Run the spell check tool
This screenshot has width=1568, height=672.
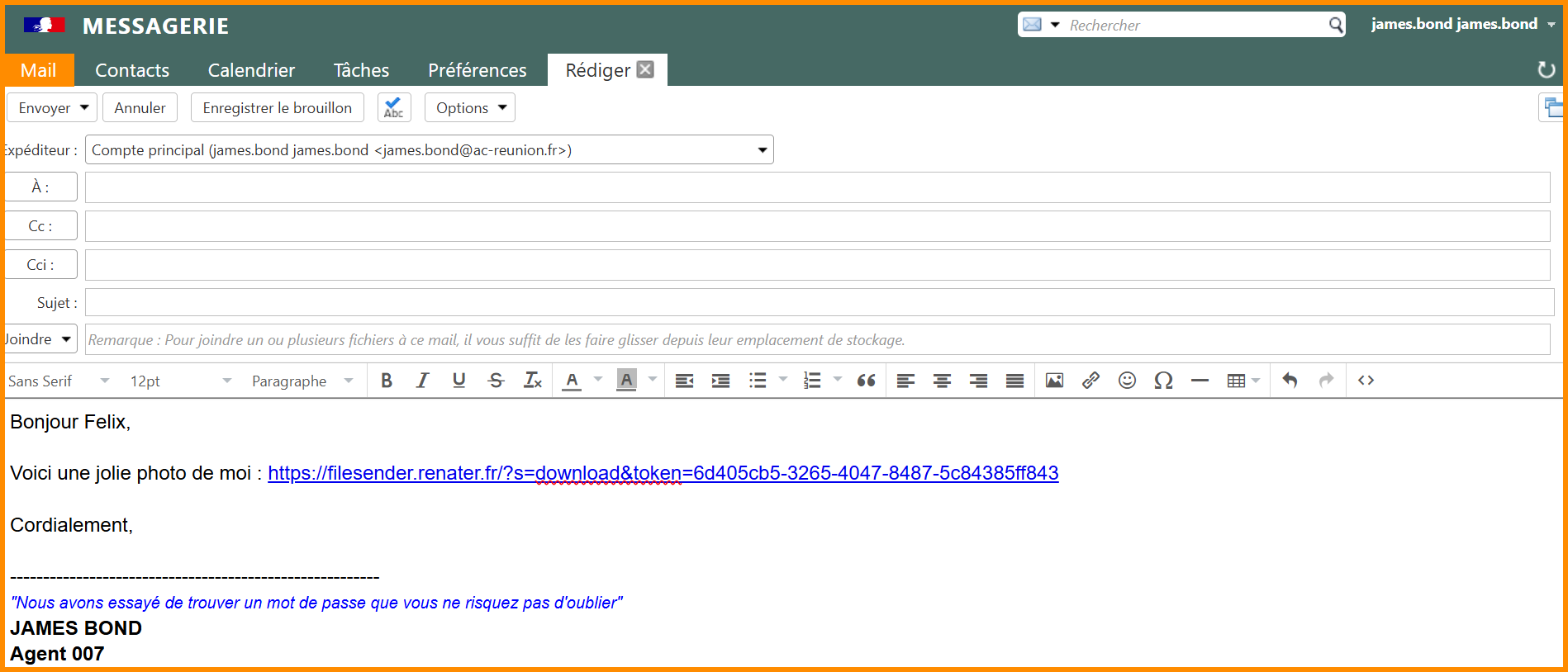pos(394,108)
